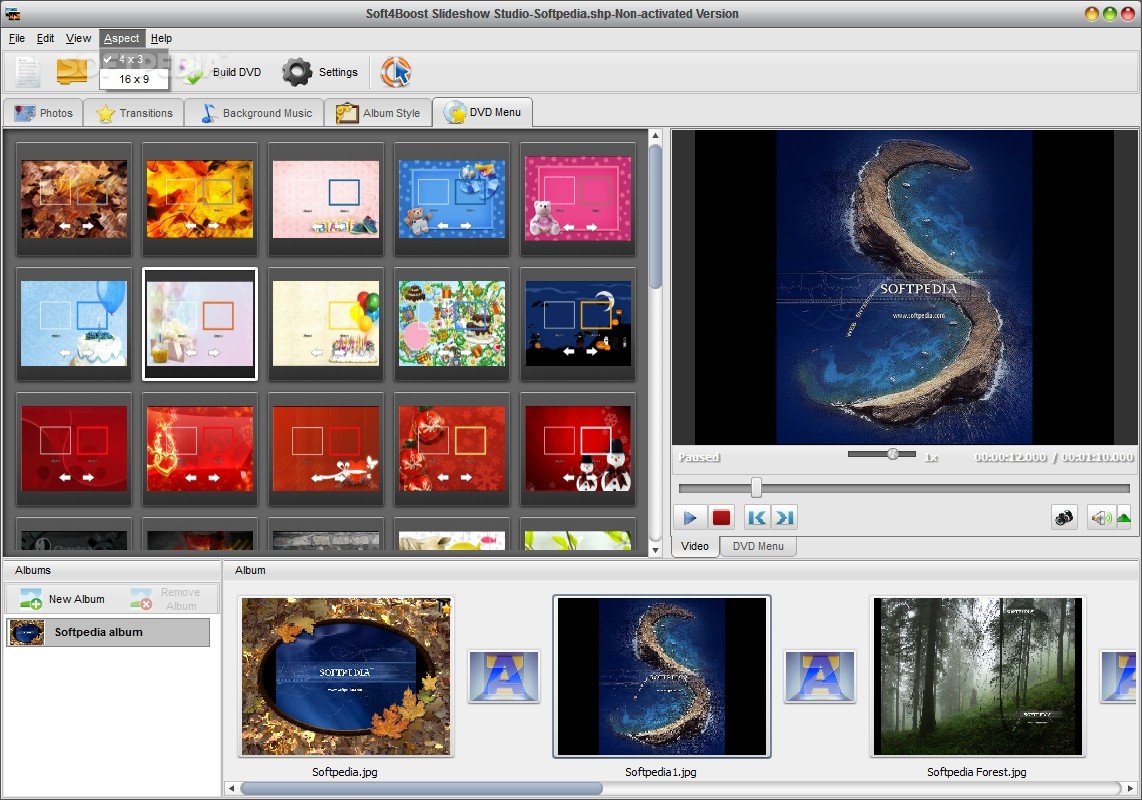Screen dimensions: 1142x800
Task: Choose the 16 x 9 aspect ratio
Action: (133, 79)
